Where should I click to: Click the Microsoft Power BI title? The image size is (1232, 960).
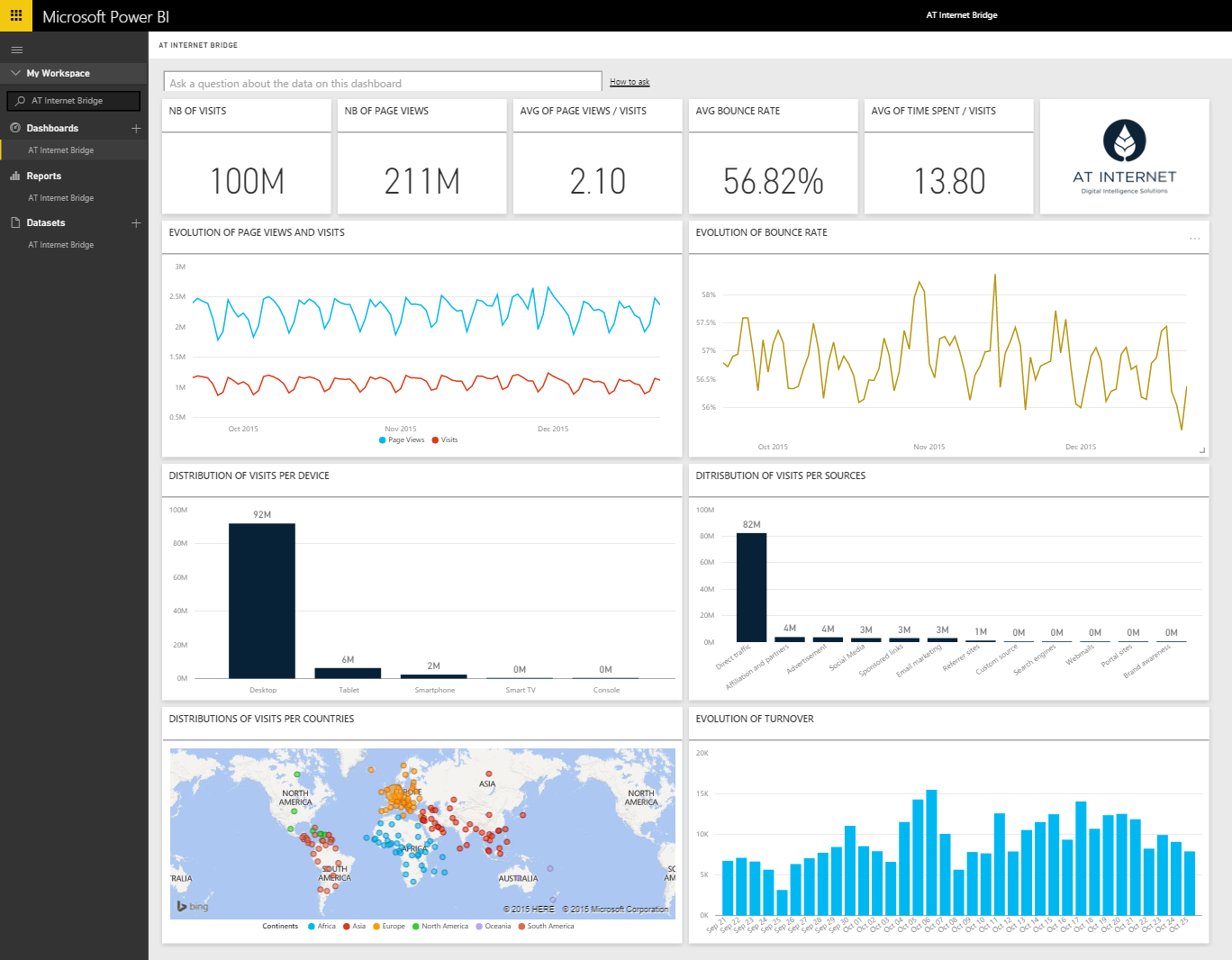tap(105, 16)
